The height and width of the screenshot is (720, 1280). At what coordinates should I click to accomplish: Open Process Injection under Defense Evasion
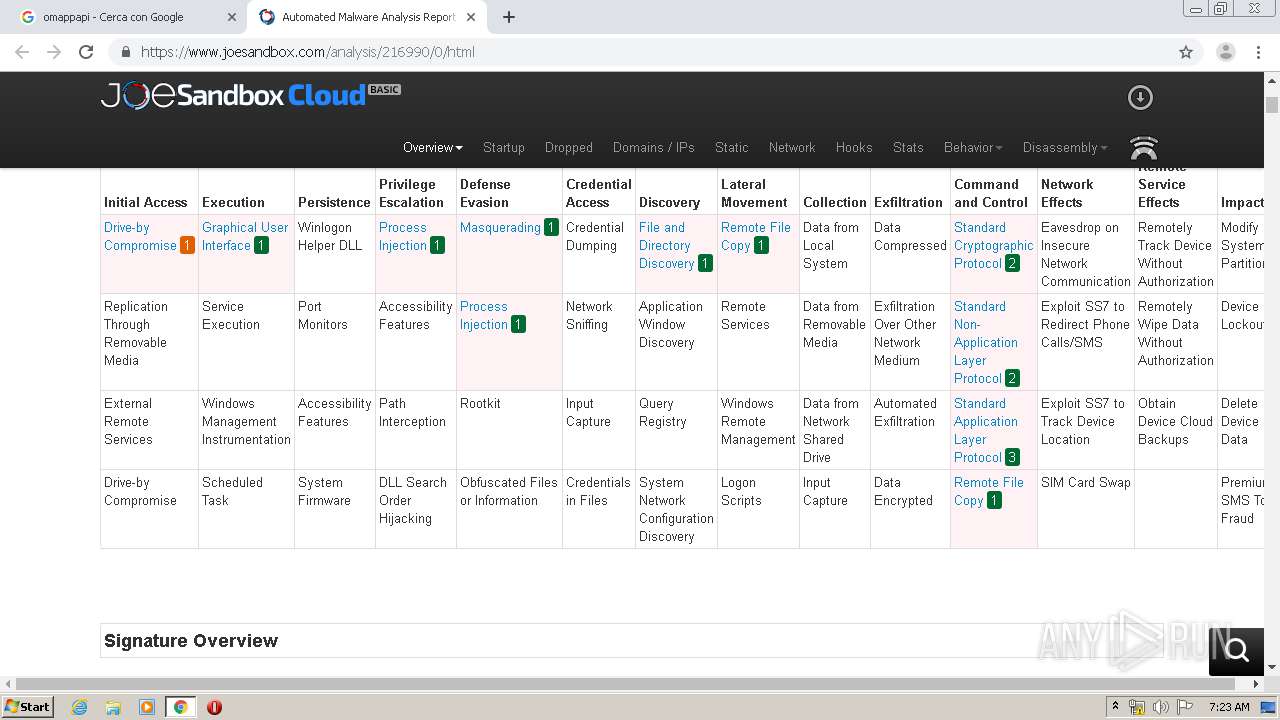click(x=484, y=315)
